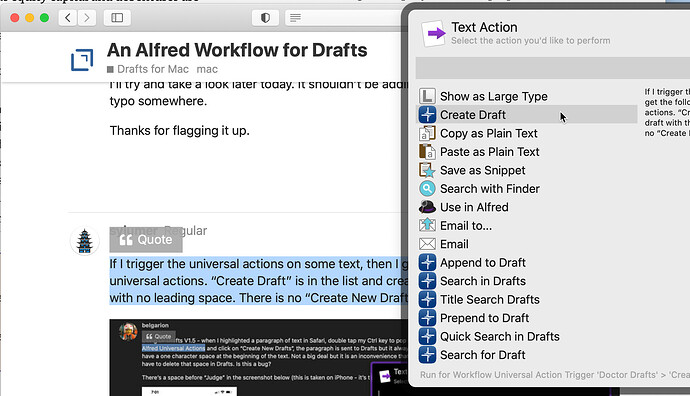The height and width of the screenshot is (396, 690).
Task: Click the small Quote button in embedded screenshot
Action: (x=158, y=337)
